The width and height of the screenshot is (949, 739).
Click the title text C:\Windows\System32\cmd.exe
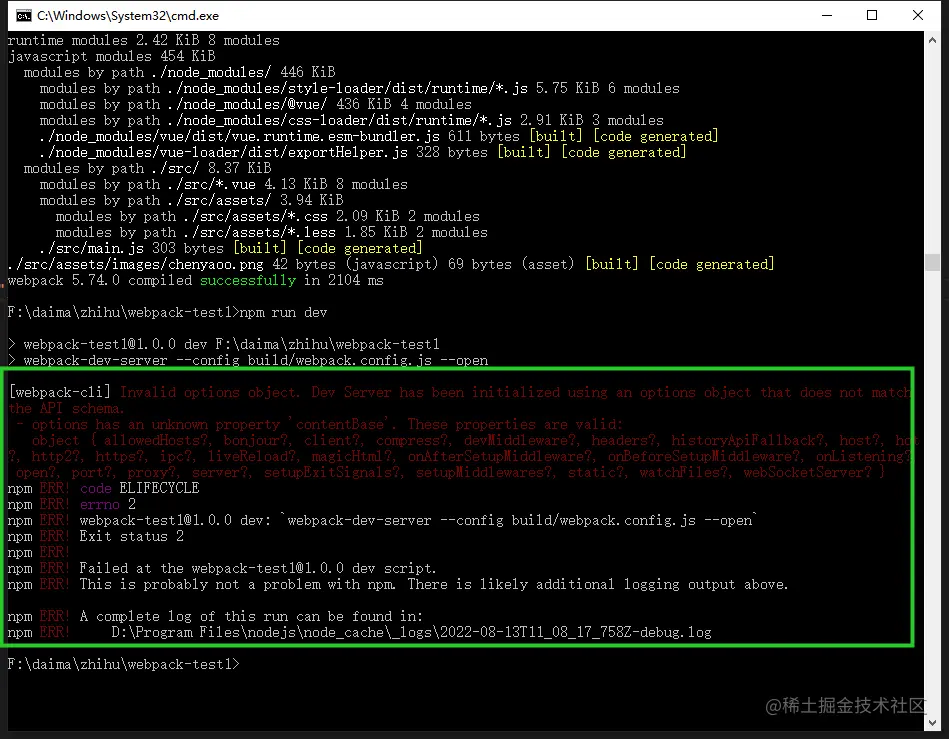128,16
